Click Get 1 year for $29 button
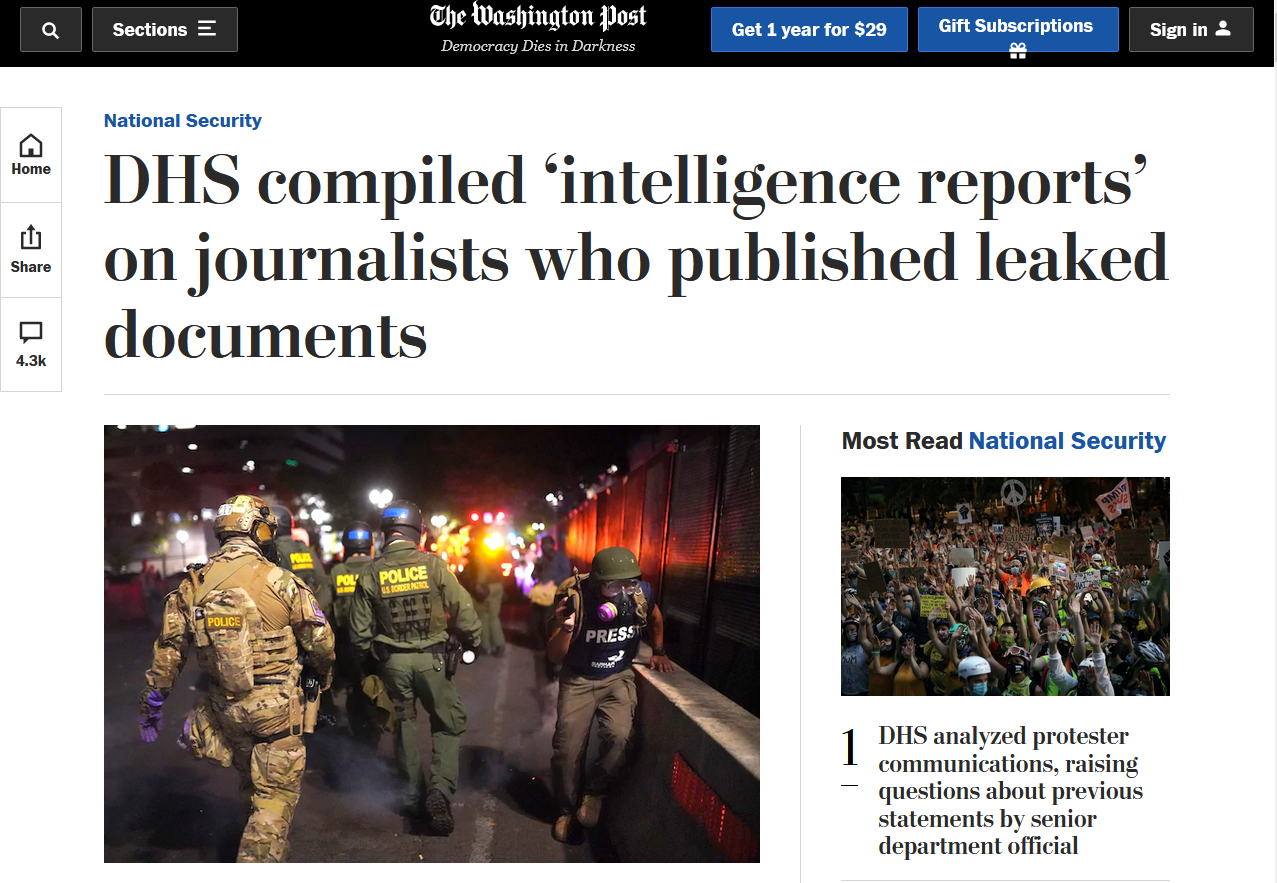This screenshot has width=1277, height=883. coord(809,30)
